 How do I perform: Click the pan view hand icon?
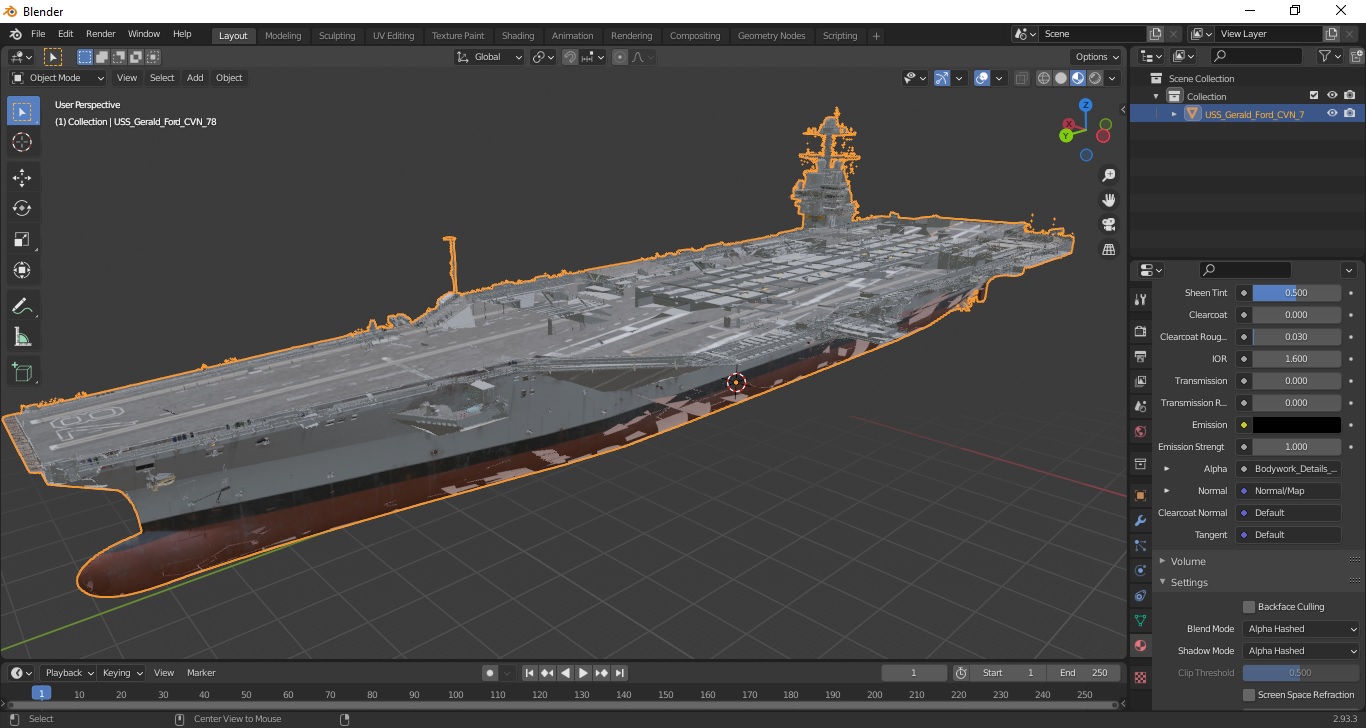point(1108,200)
